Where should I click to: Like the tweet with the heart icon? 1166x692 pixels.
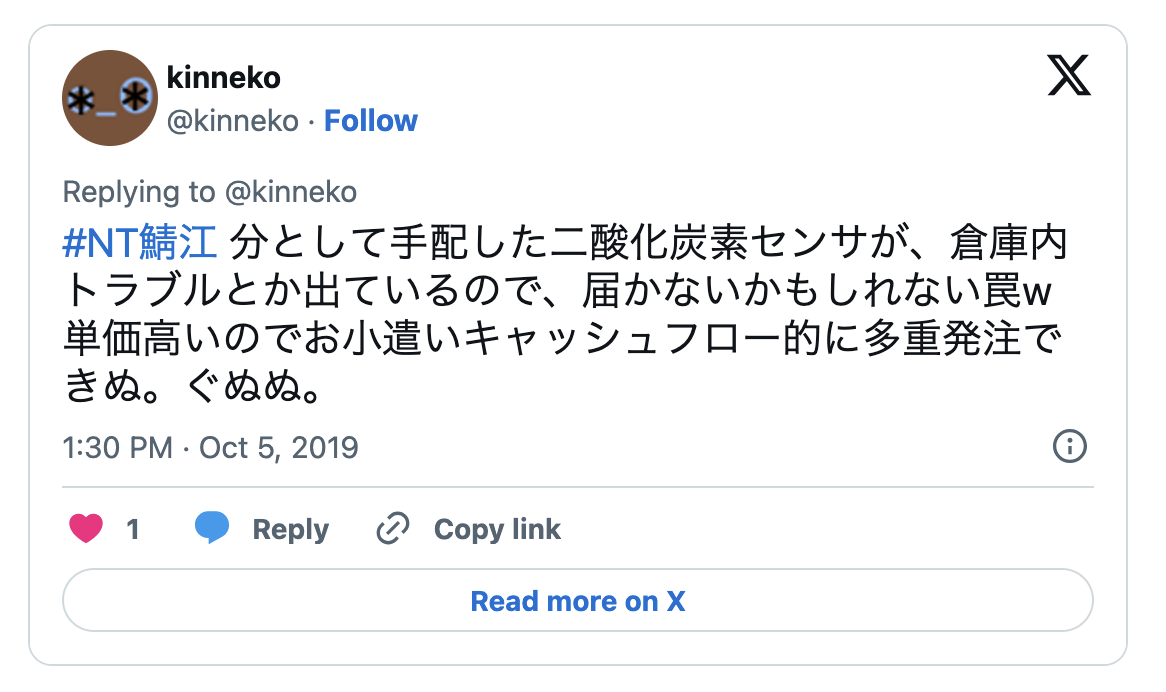[86, 528]
